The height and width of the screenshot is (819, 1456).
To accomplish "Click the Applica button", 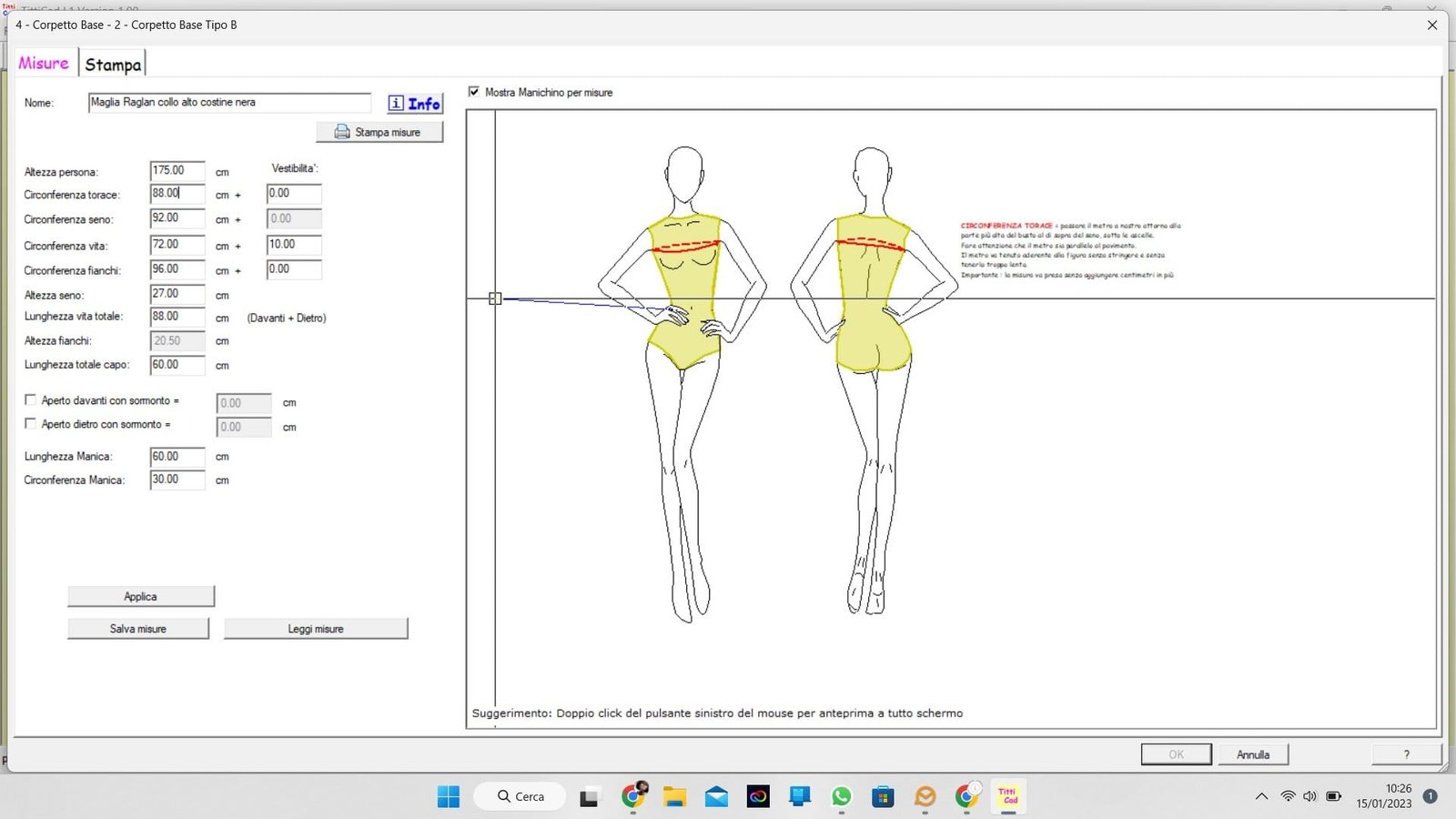I will (x=141, y=596).
